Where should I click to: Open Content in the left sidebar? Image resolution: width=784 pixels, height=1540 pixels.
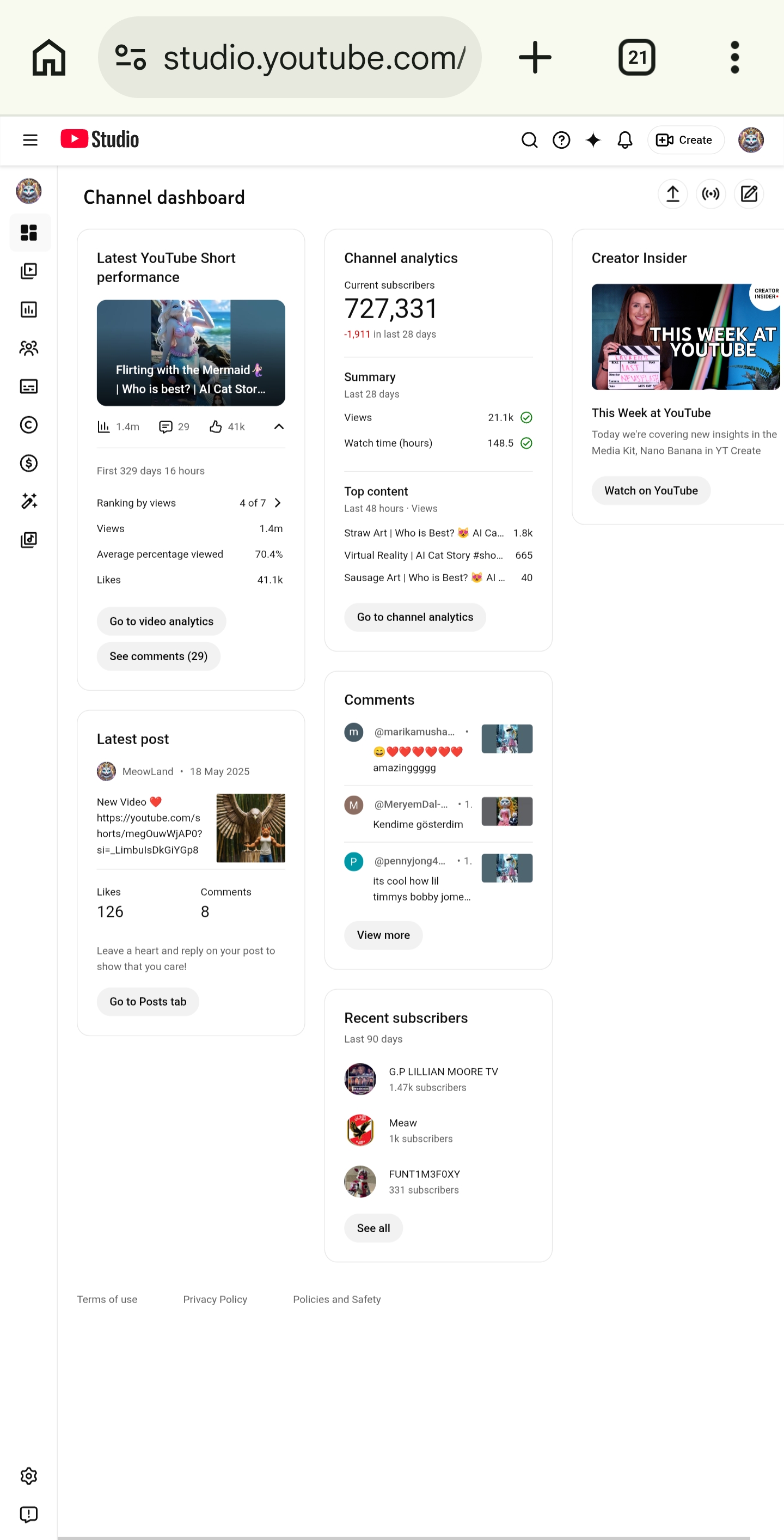pyautogui.click(x=29, y=271)
